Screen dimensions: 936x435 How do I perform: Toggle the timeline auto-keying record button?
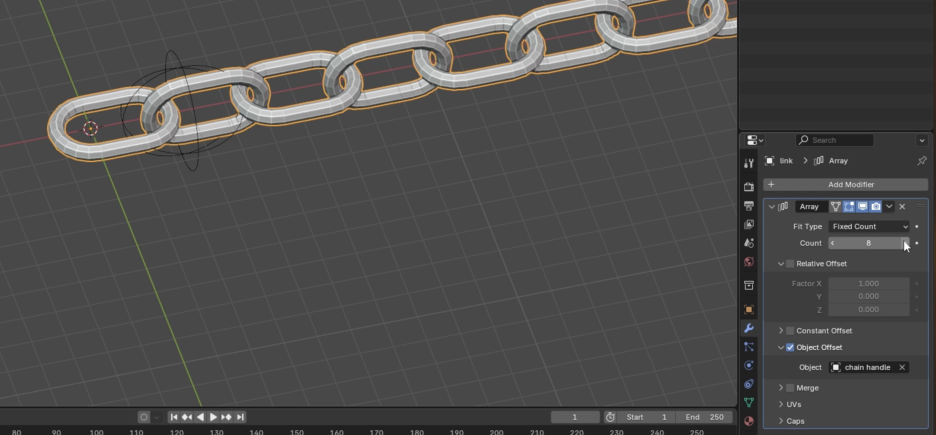[144, 417]
